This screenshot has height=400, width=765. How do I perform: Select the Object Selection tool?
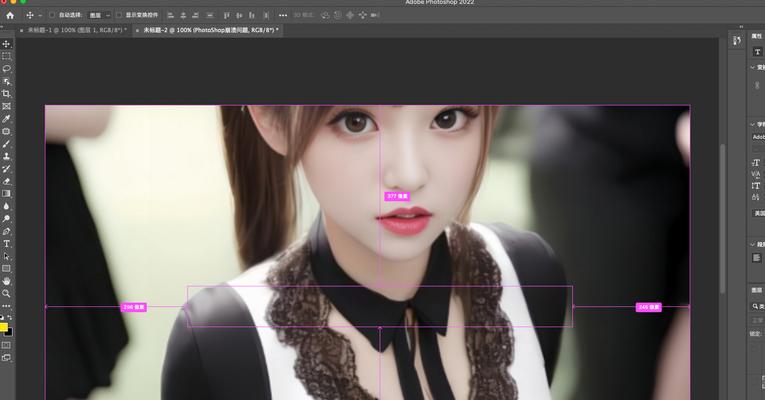coord(6,81)
